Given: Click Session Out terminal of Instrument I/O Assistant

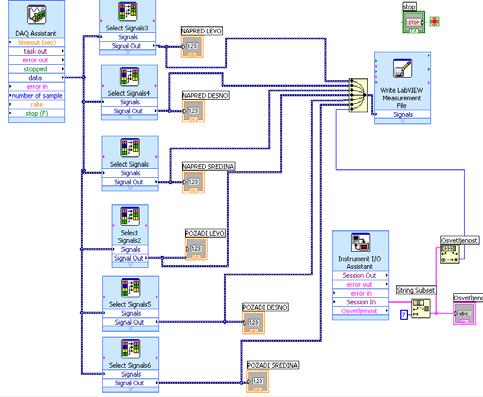Looking at the screenshot, I should pos(360,276).
